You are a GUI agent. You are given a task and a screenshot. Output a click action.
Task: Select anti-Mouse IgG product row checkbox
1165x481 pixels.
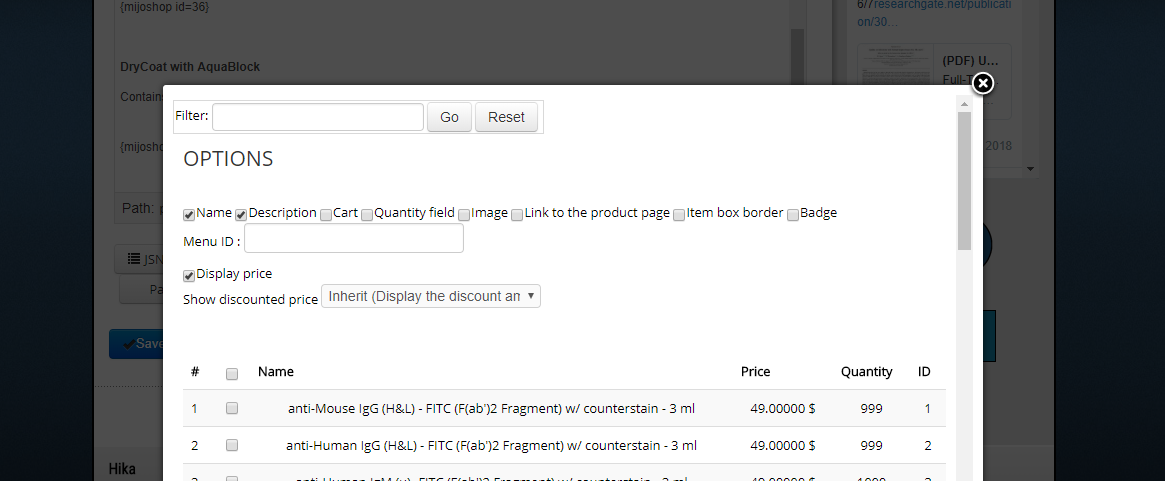coord(232,408)
